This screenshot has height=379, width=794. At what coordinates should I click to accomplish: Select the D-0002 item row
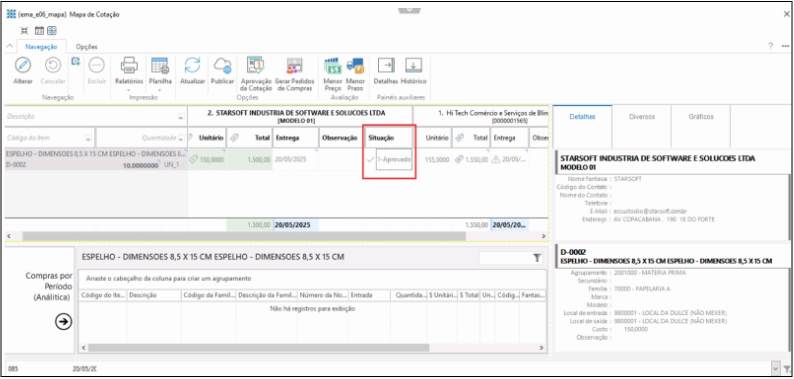[96, 159]
